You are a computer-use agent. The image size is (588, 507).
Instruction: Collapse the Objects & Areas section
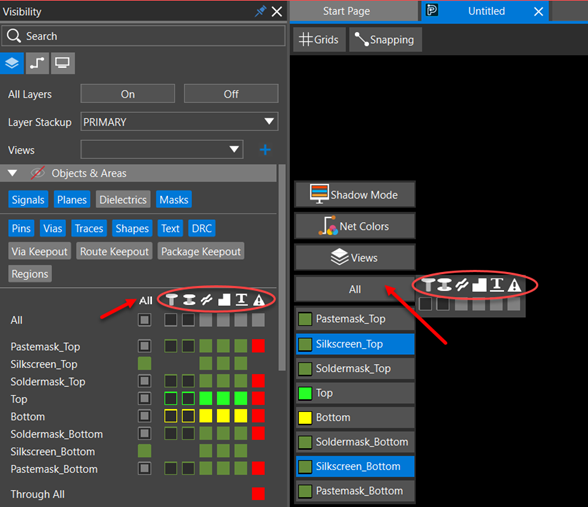click(x=12, y=173)
